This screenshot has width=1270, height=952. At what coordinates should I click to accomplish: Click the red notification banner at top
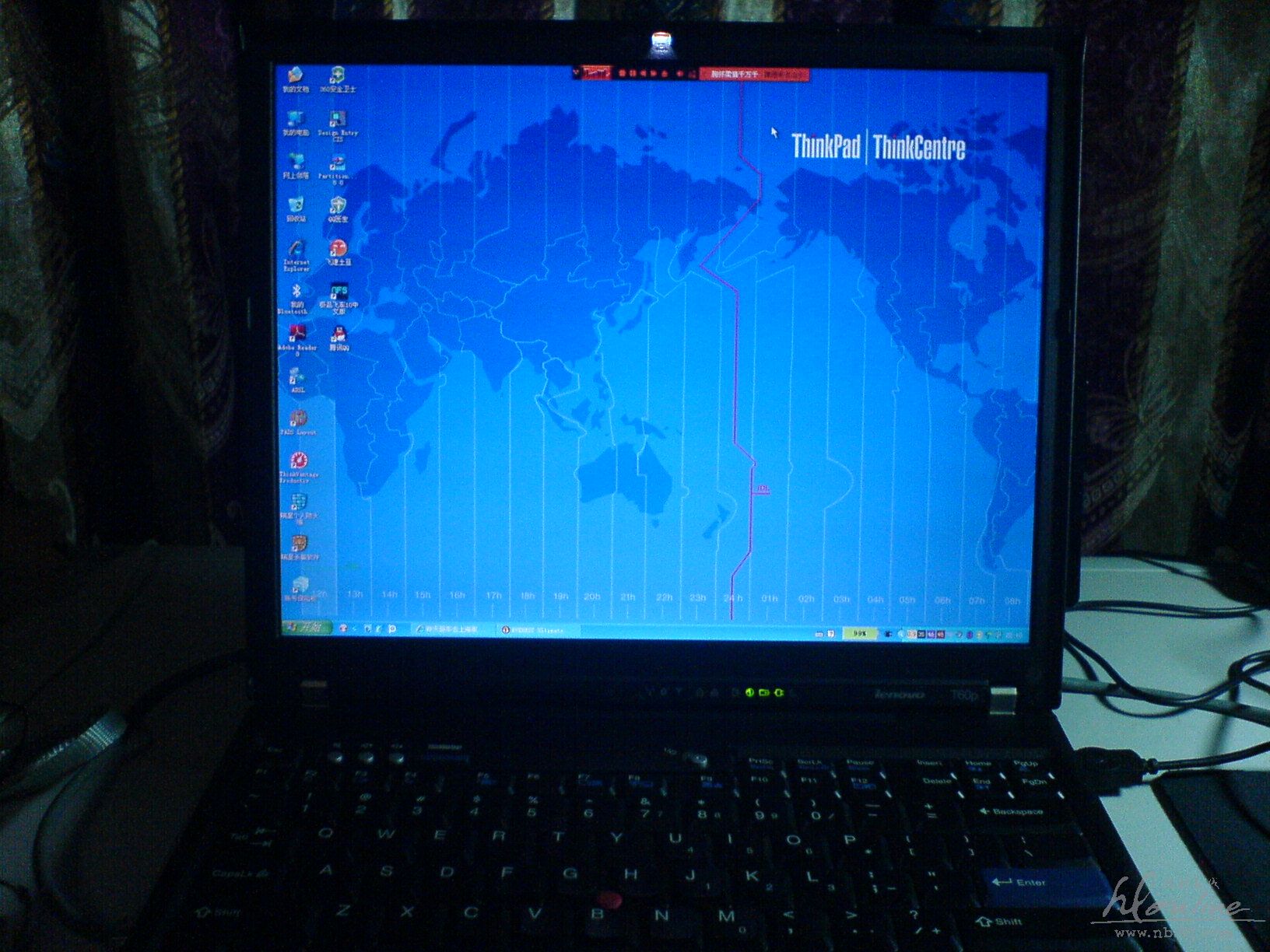point(754,74)
